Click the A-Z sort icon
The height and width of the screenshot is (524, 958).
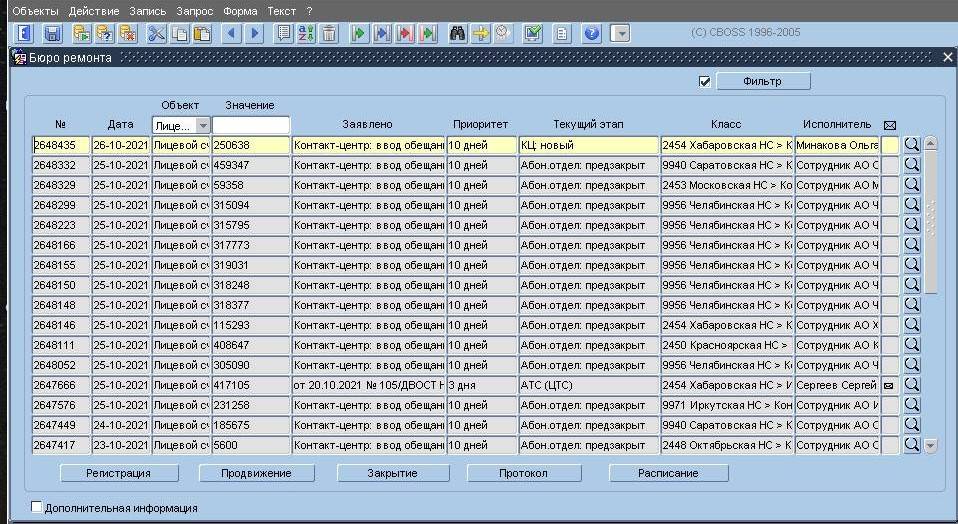tap(306, 33)
